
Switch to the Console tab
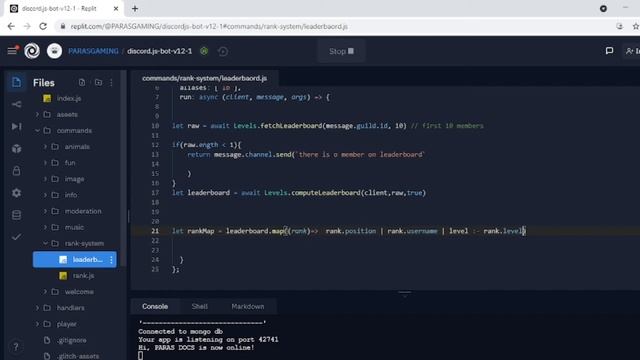coord(155,307)
